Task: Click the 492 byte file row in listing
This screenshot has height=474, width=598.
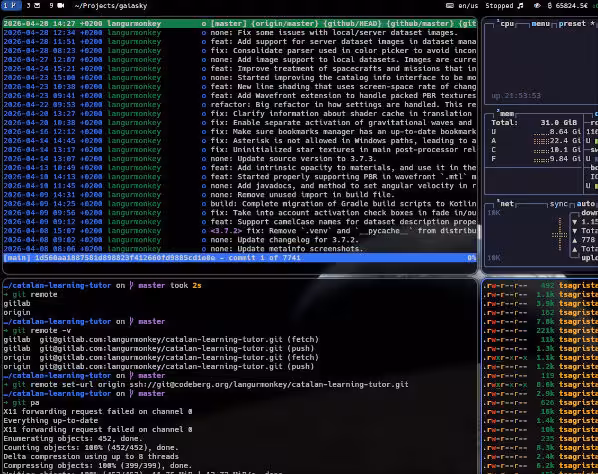Action: tap(540, 285)
